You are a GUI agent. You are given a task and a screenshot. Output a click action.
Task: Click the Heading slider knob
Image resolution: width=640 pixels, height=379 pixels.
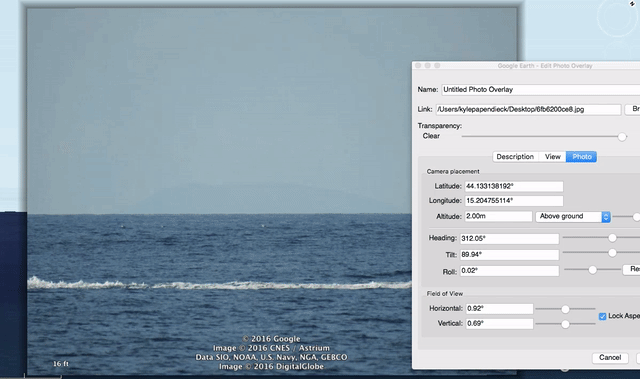tap(612, 238)
